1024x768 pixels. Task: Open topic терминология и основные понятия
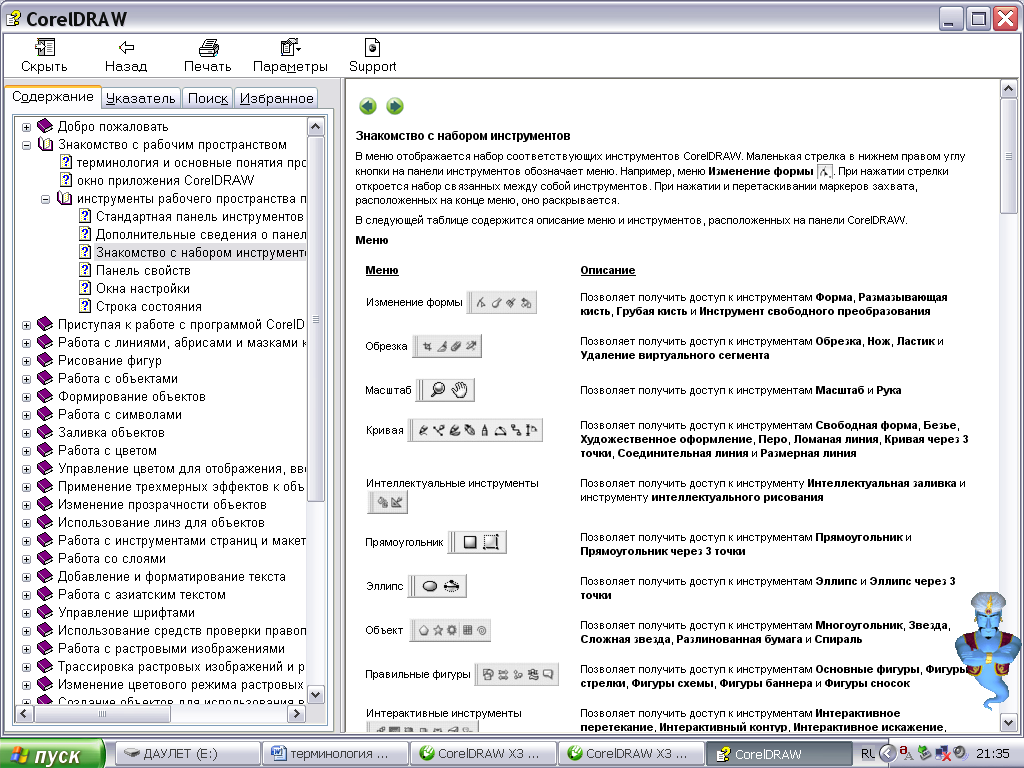(191, 163)
